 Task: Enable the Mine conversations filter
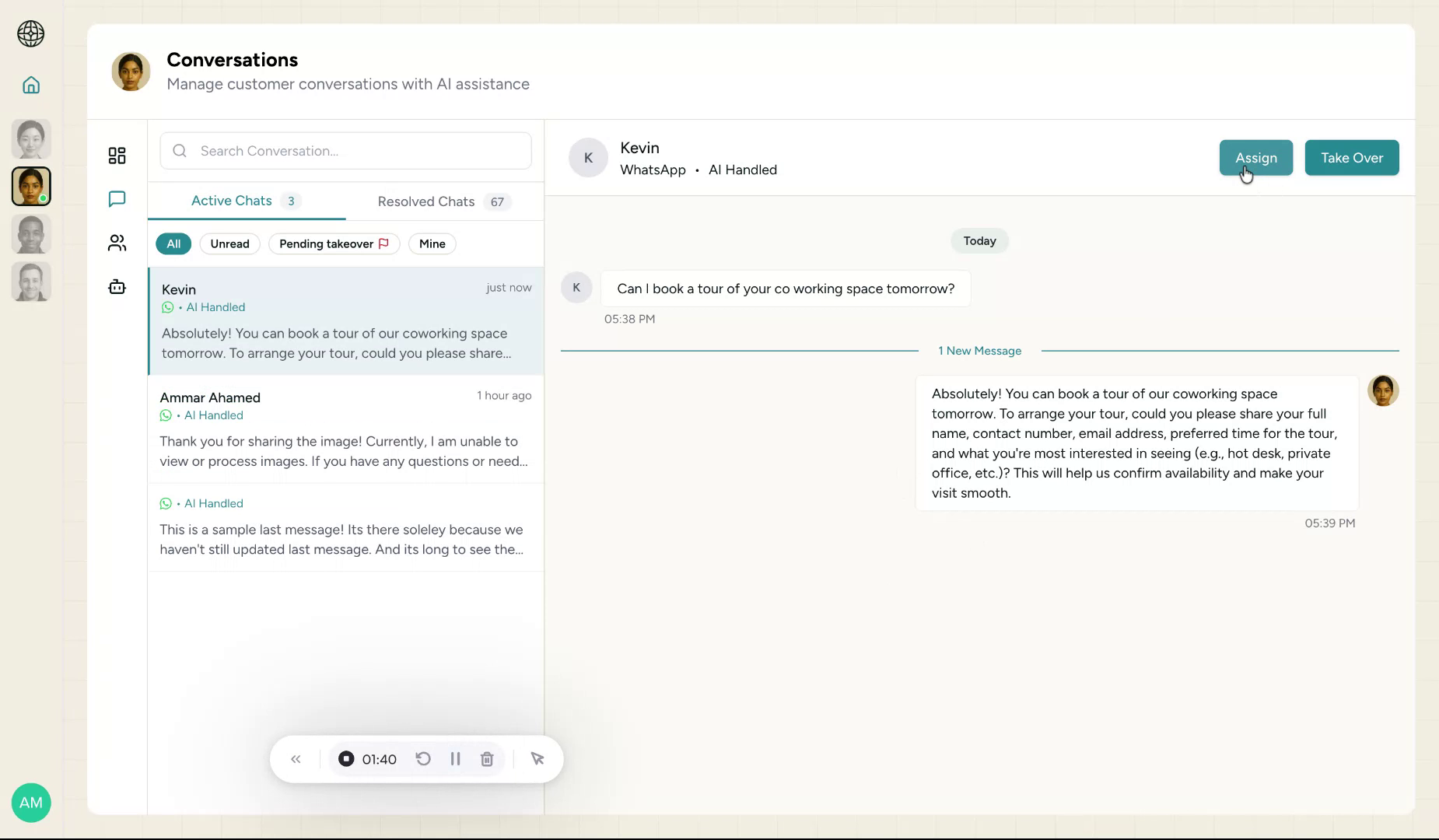click(x=432, y=243)
